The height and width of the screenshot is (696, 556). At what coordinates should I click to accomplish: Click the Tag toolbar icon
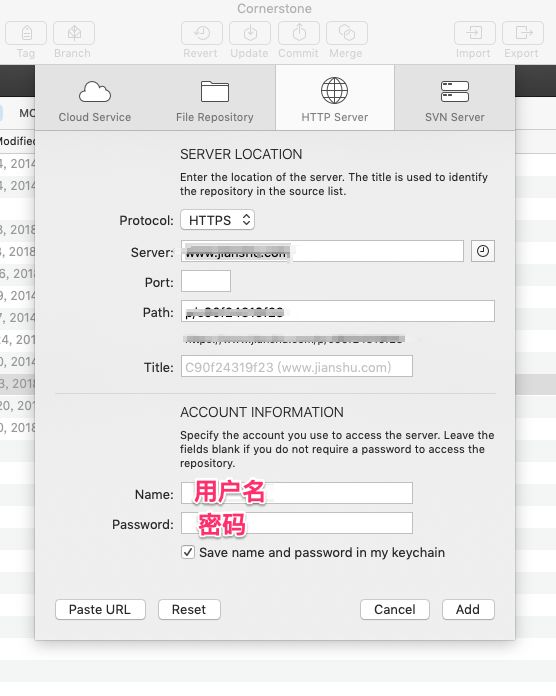point(26,33)
